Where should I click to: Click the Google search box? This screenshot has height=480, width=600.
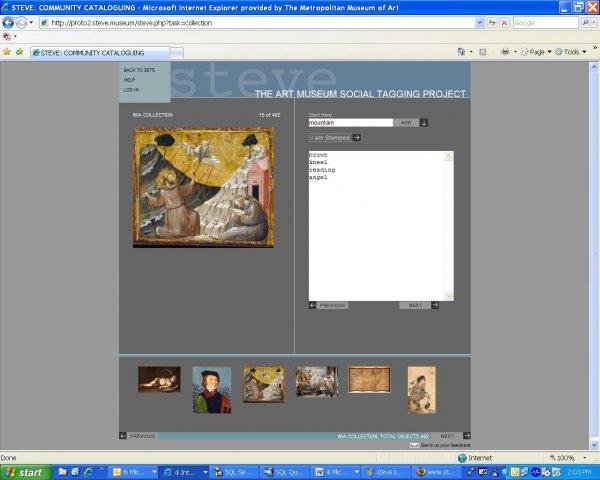pyautogui.click(x=545, y=23)
